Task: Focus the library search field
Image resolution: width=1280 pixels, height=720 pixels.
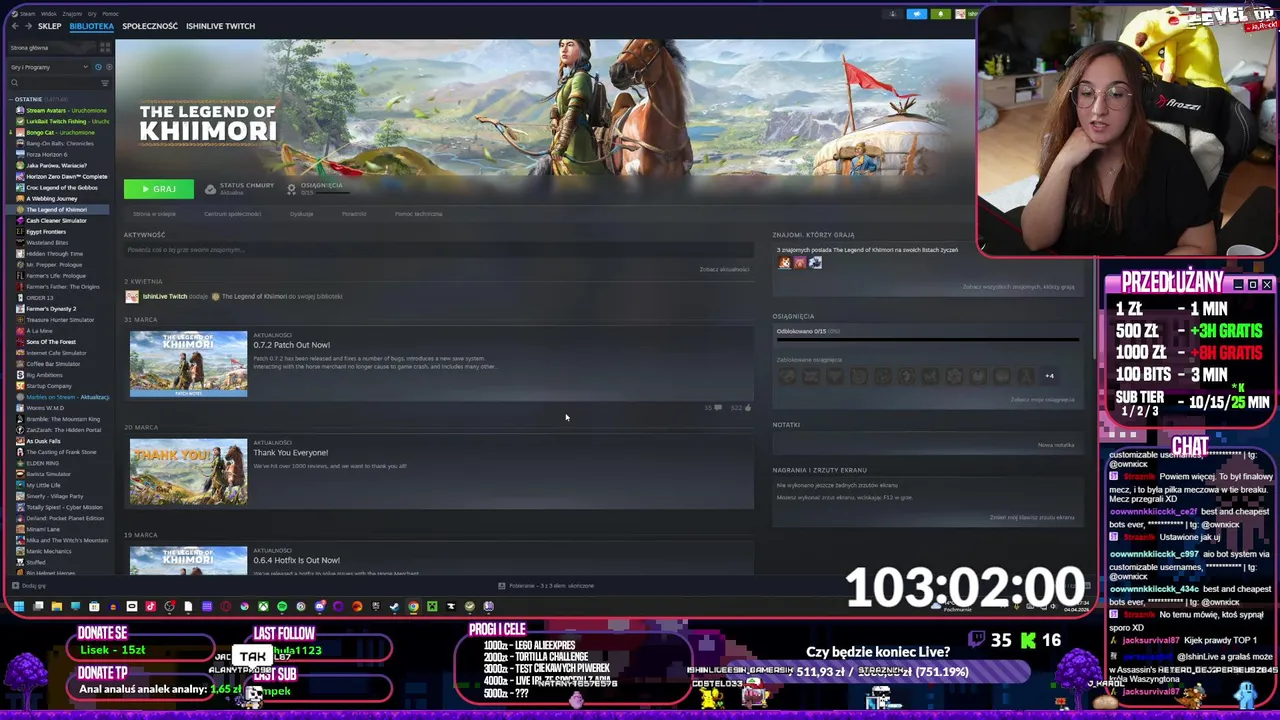Action: pyautogui.click(x=55, y=83)
